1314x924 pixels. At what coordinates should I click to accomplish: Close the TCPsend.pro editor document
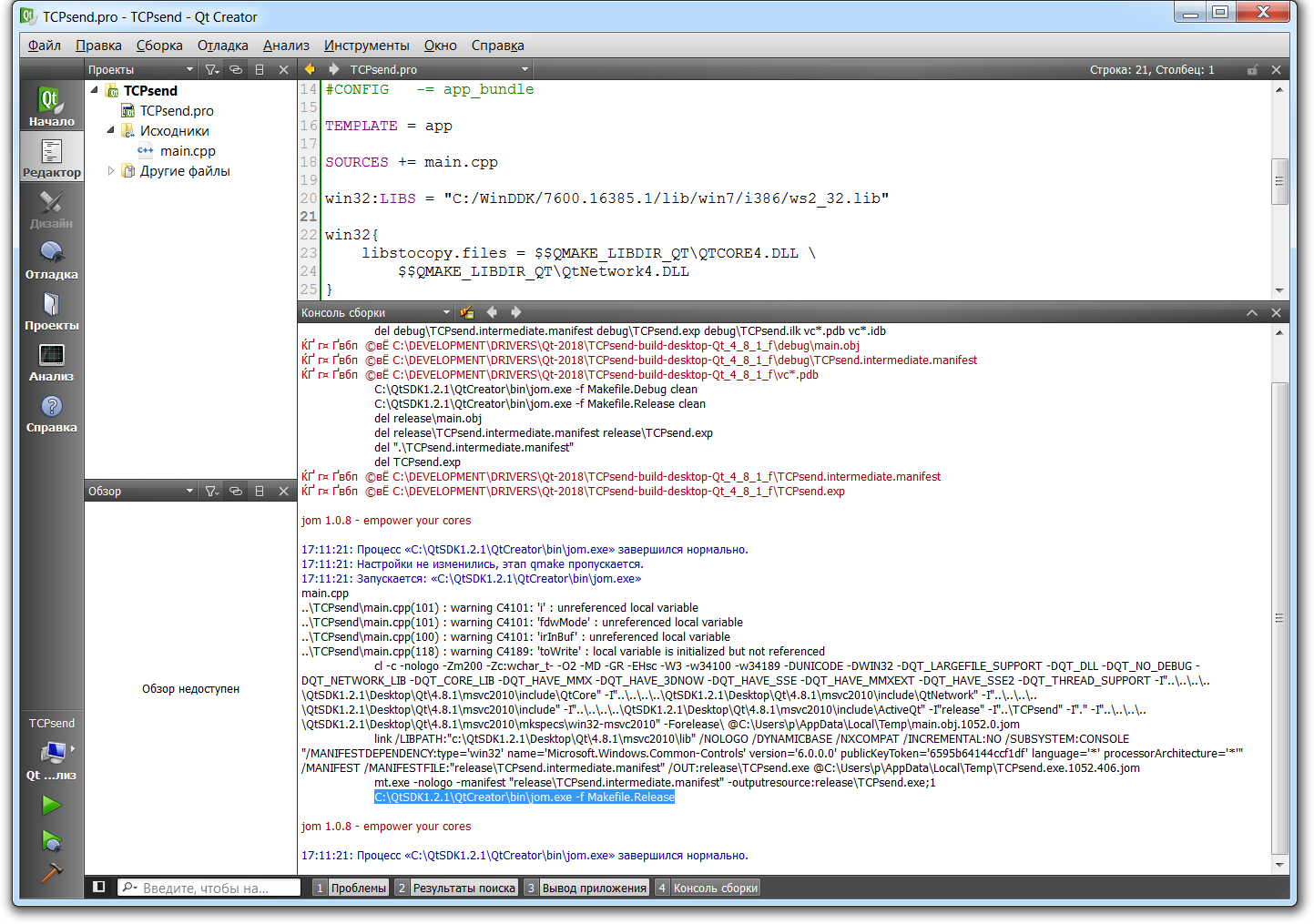(1276, 69)
